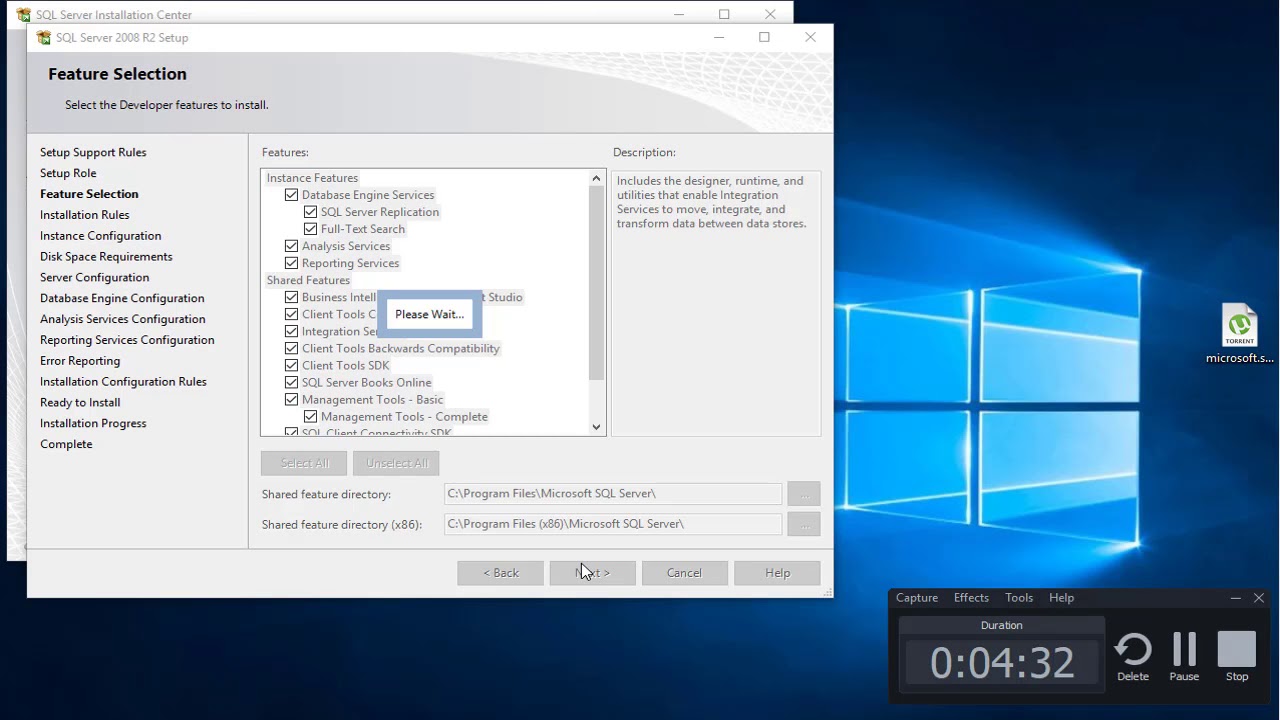
Task: Click the Please Wait... popup
Action: pos(429,314)
